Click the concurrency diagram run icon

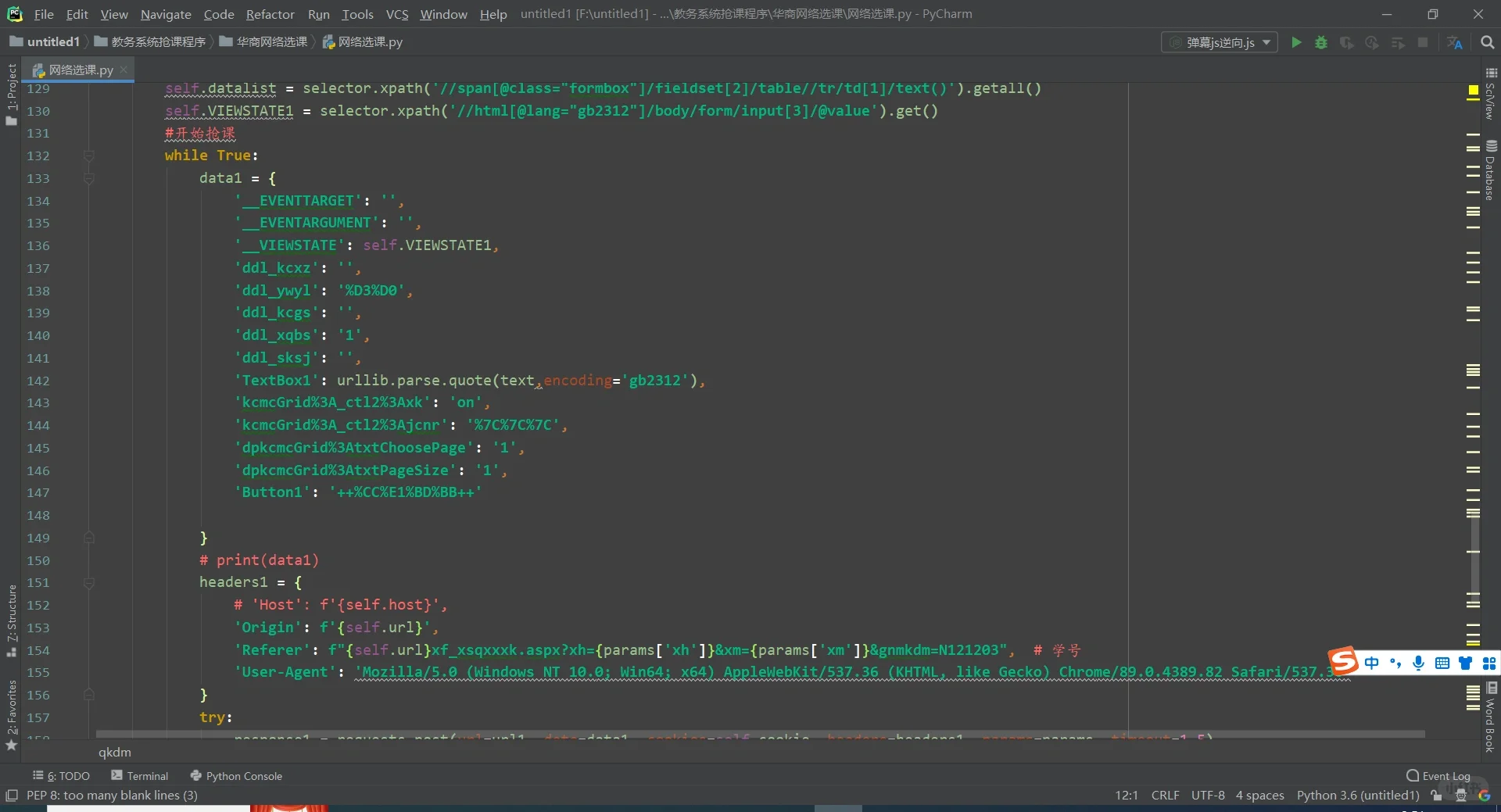pyautogui.click(x=1398, y=42)
